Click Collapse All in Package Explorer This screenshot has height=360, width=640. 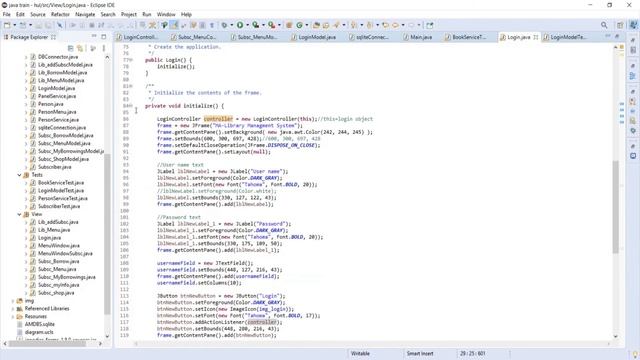[x=71, y=48]
